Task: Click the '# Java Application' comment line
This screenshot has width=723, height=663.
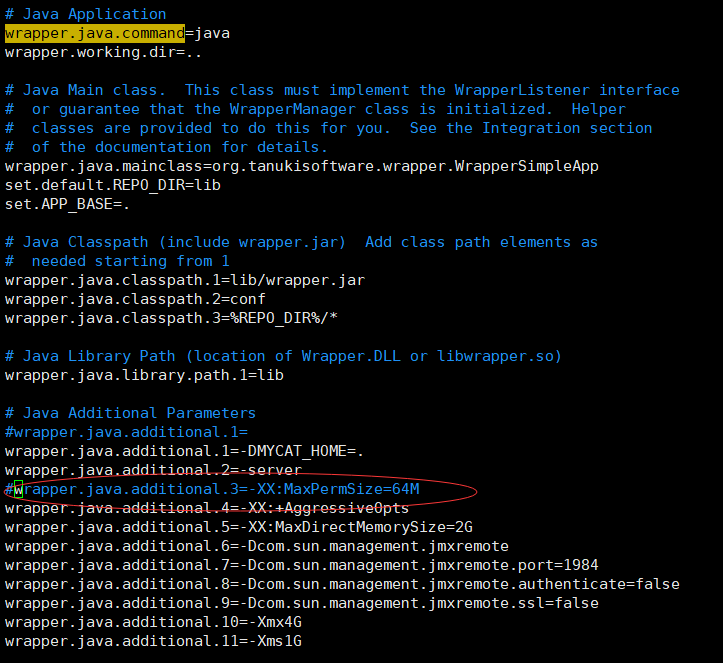Action: 85,14
